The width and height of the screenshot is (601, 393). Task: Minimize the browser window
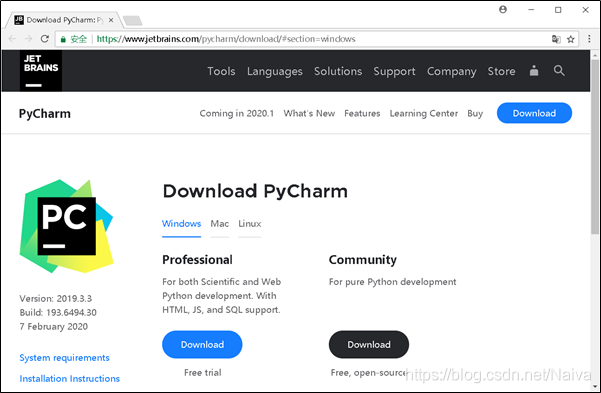coord(531,10)
